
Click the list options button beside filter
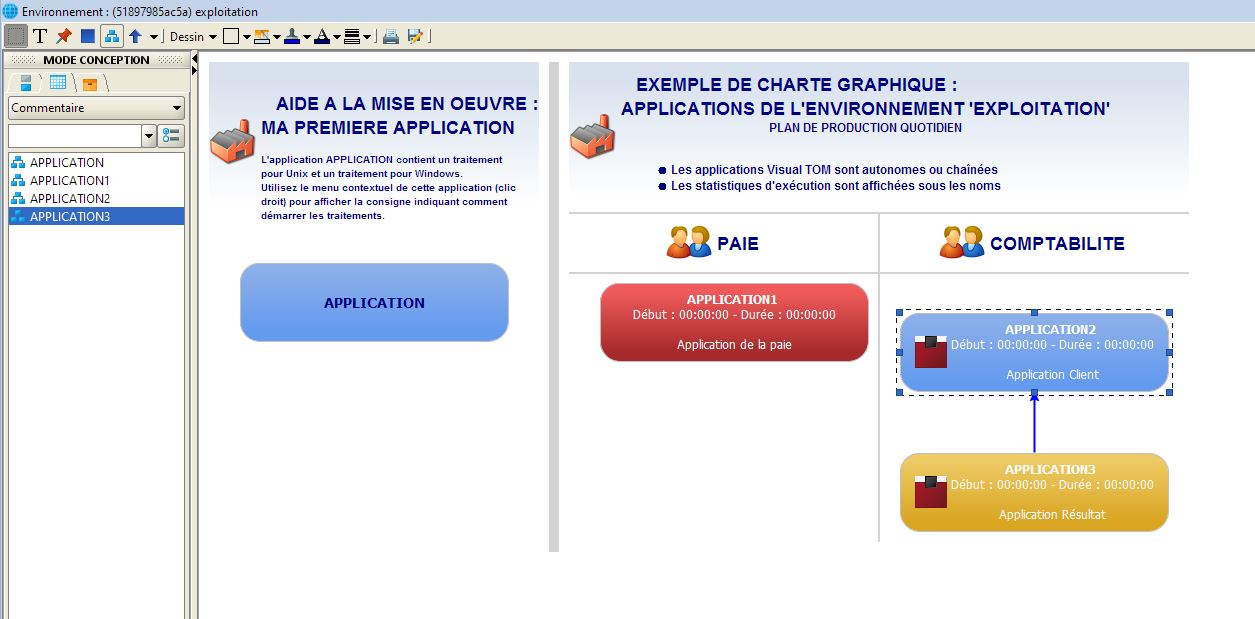pyautogui.click(x=172, y=135)
